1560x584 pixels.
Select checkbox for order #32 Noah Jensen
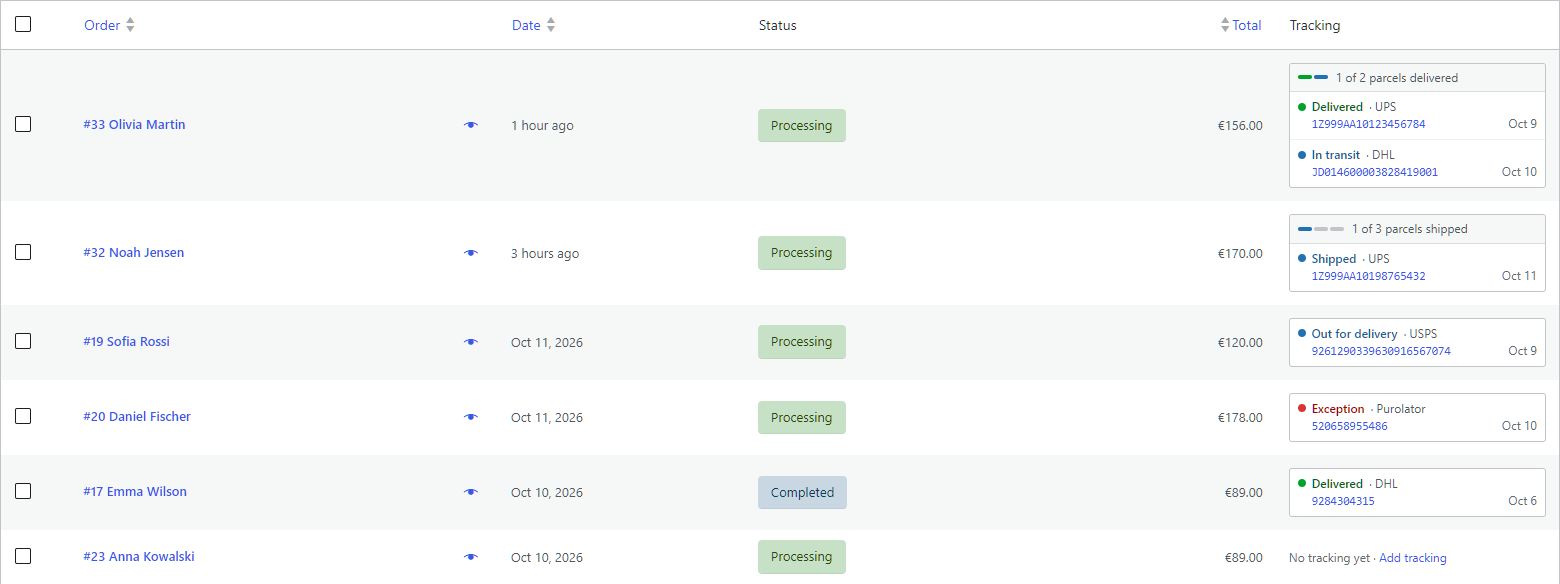pos(23,252)
